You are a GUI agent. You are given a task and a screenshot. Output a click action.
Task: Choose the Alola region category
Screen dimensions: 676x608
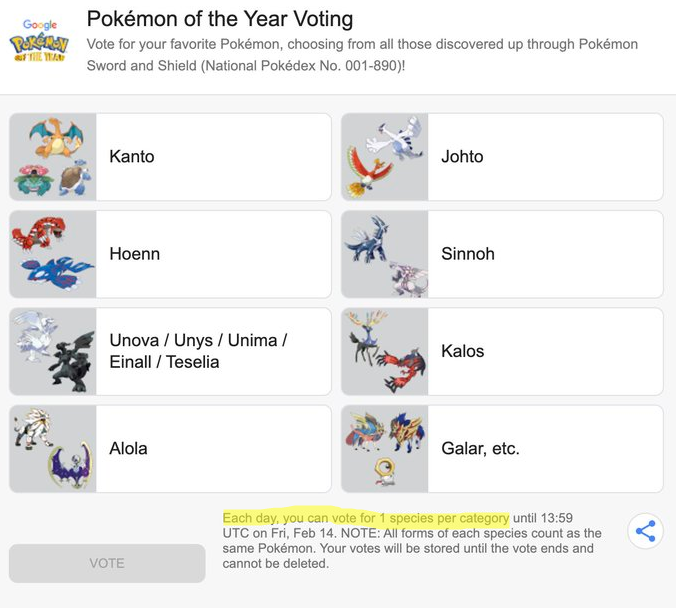pyautogui.click(x=170, y=449)
